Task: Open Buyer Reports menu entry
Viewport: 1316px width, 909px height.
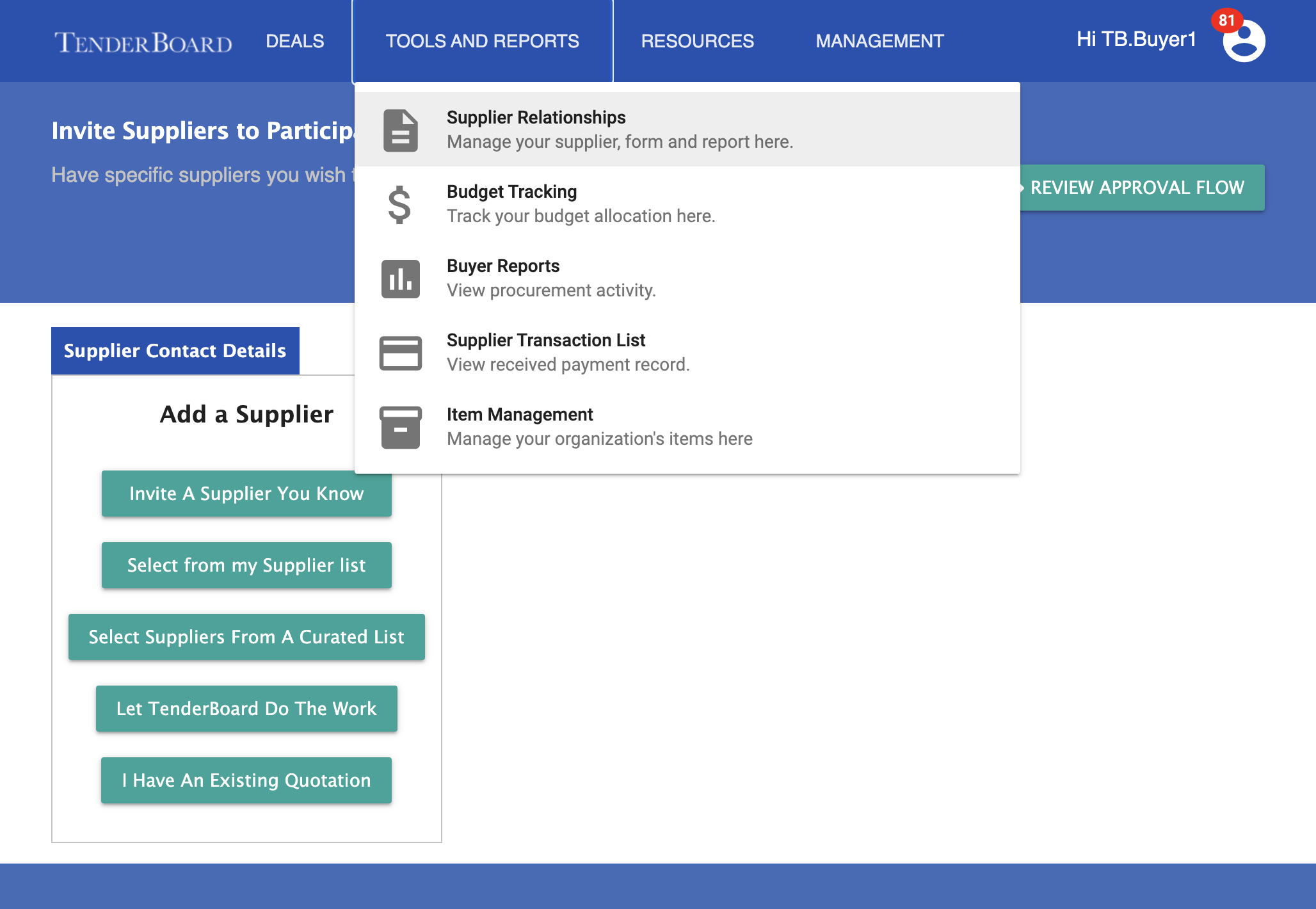Action: click(x=687, y=278)
